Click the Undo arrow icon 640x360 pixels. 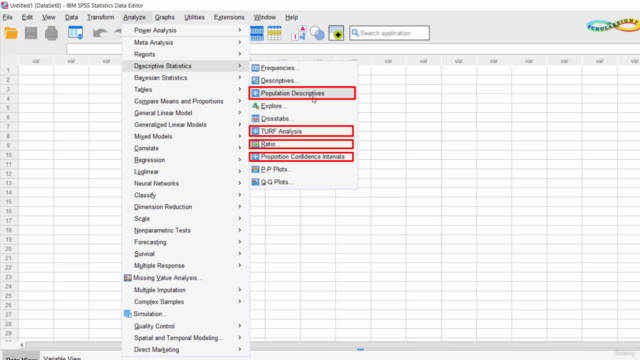point(100,33)
